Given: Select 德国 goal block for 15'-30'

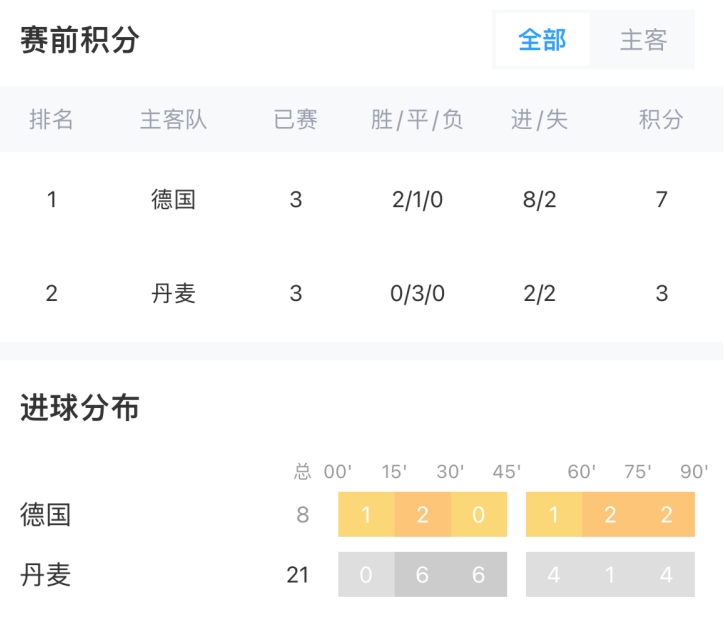Looking at the screenshot, I should coord(422,515).
